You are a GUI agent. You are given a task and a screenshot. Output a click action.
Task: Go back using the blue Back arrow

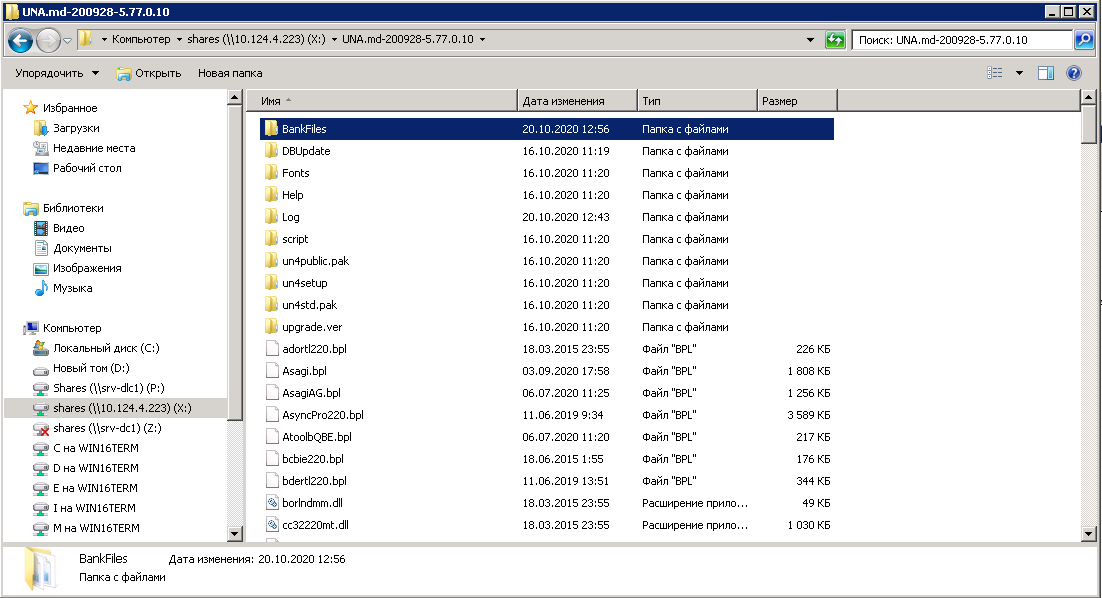(20, 40)
